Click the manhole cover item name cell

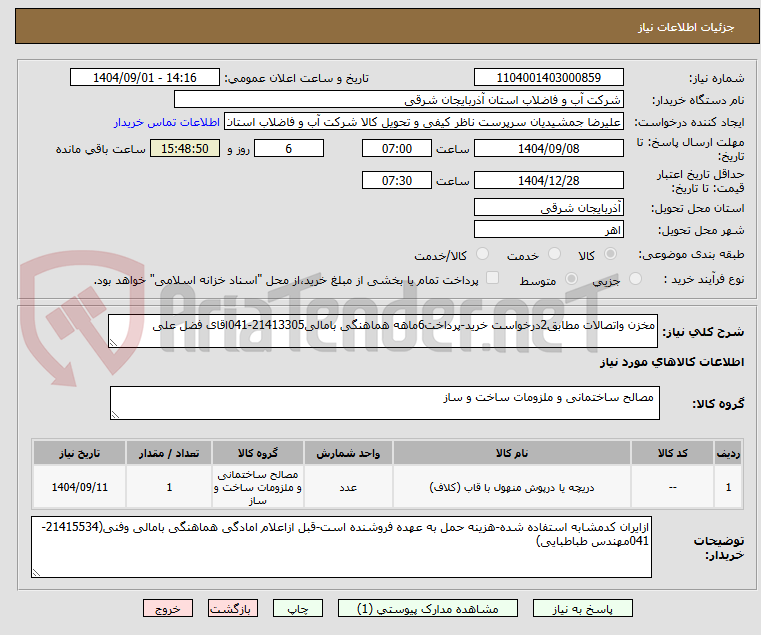click(x=512, y=487)
